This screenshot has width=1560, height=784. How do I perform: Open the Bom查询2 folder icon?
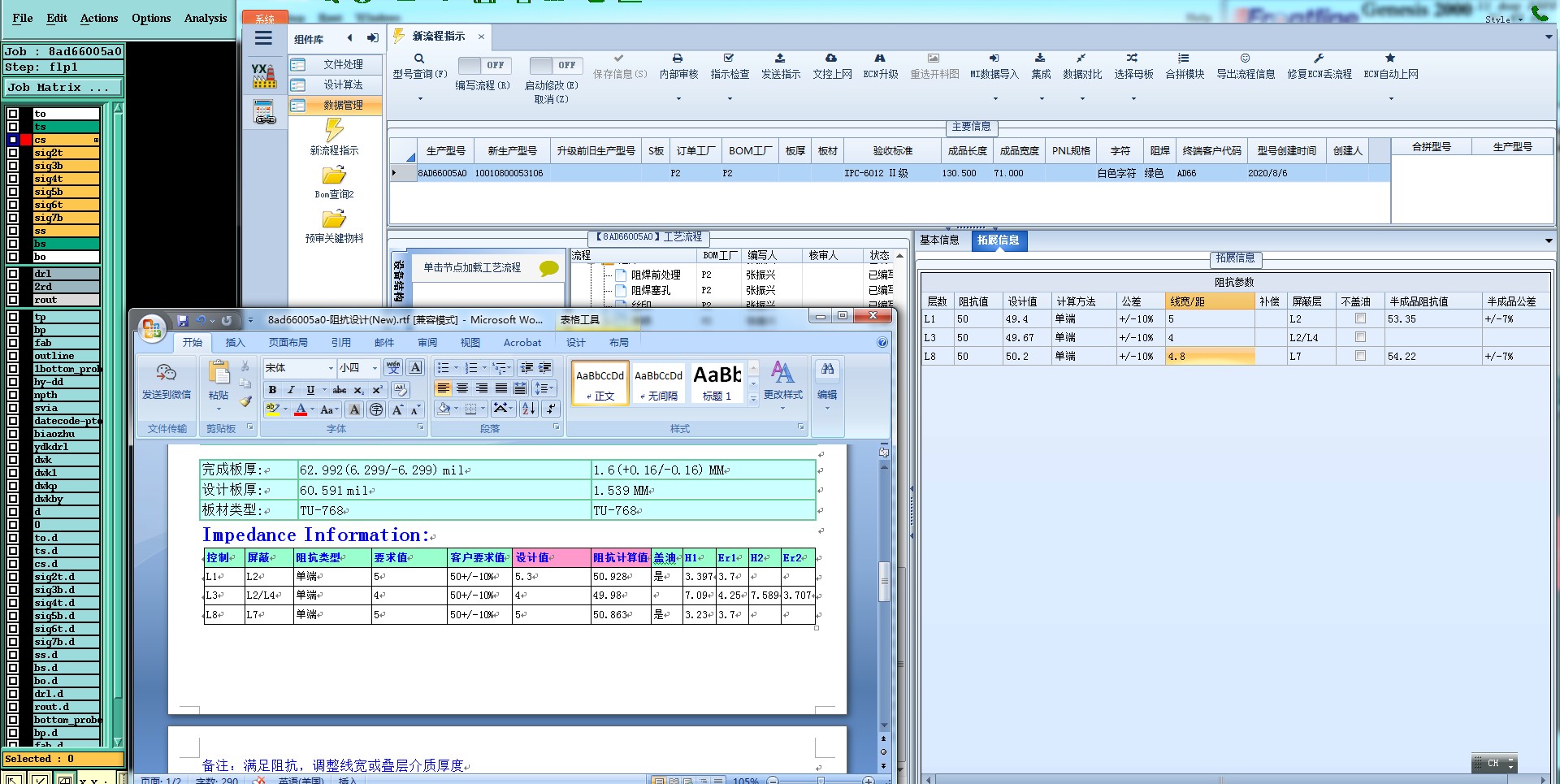pyautogui.click(x=334, y=175)
